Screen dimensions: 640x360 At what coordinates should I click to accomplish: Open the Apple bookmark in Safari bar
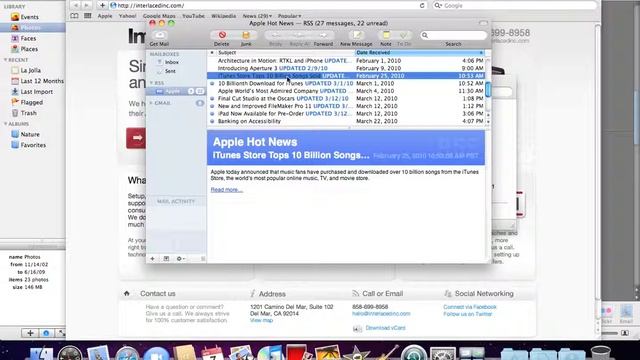[105, 16]
